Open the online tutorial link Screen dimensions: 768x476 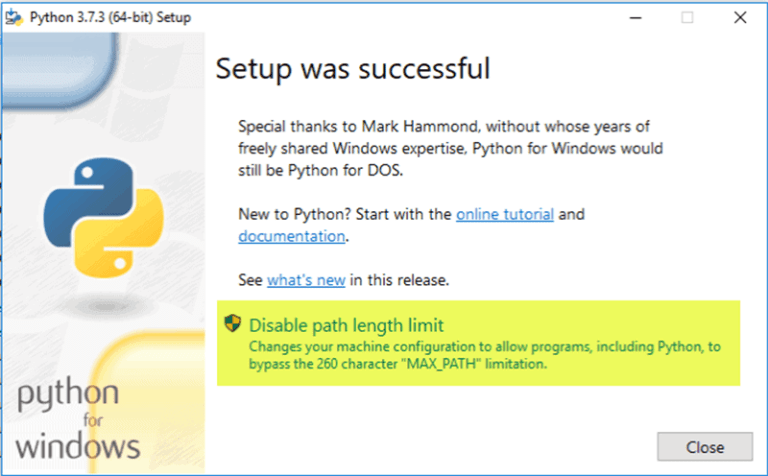pyautogui.click(x=505, y=214)
